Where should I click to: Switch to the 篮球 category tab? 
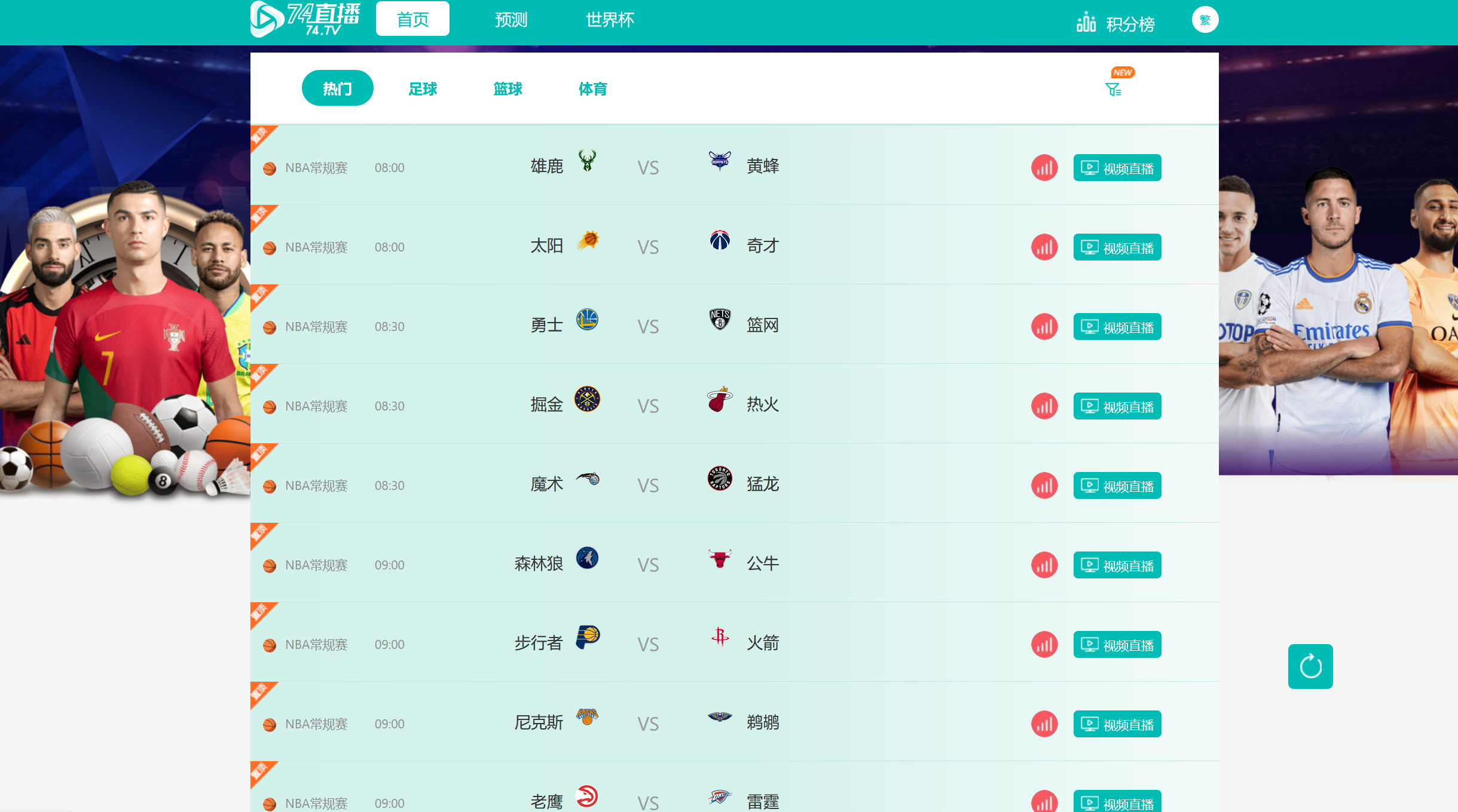click(x=508, y=89)
